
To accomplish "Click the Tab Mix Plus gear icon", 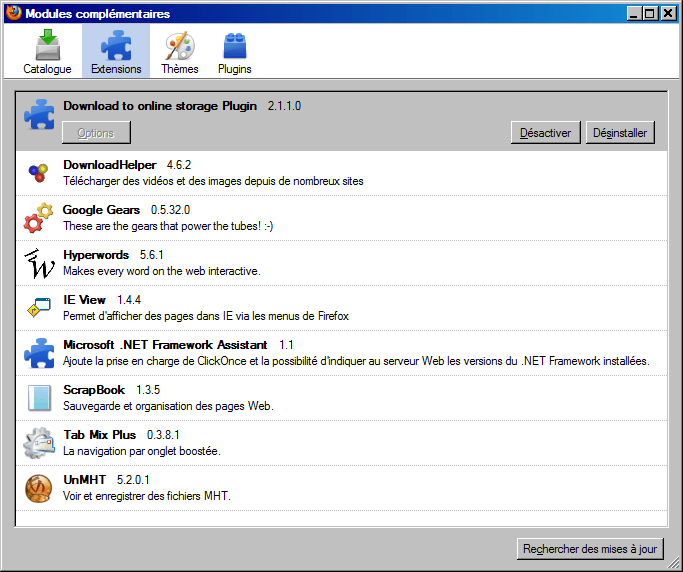I will 39,443.
